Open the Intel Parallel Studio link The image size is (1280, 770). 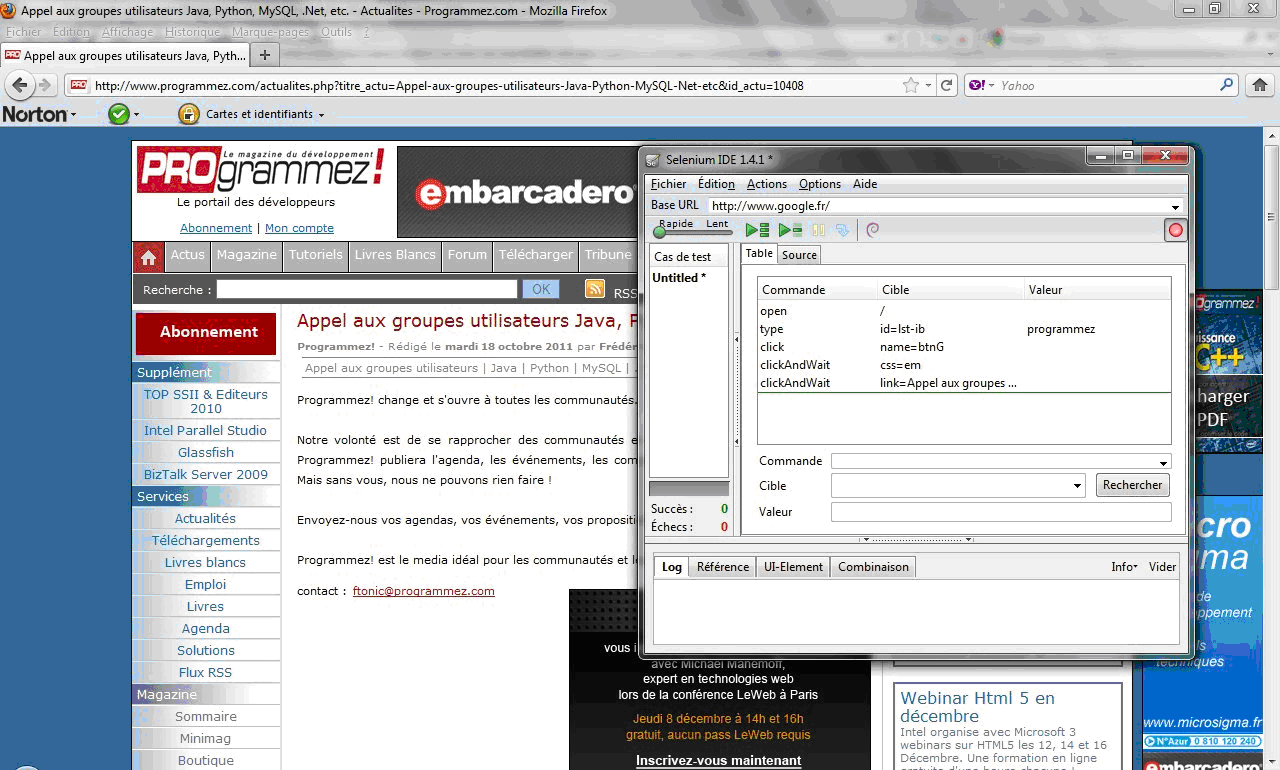coord(205,430)
